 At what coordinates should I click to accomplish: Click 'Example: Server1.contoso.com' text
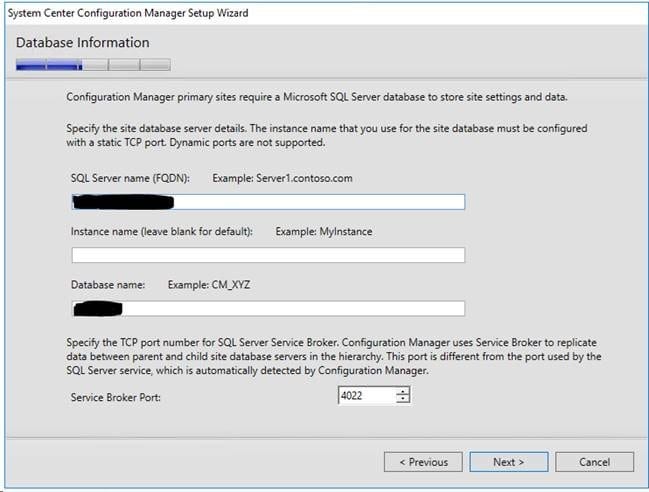pos(282,178)
